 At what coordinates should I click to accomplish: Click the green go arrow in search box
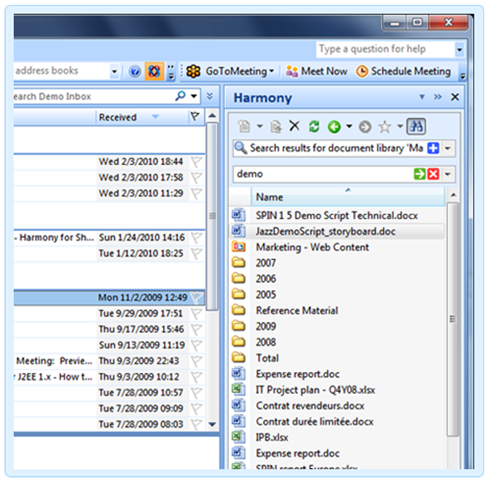(x=419, y=174)
